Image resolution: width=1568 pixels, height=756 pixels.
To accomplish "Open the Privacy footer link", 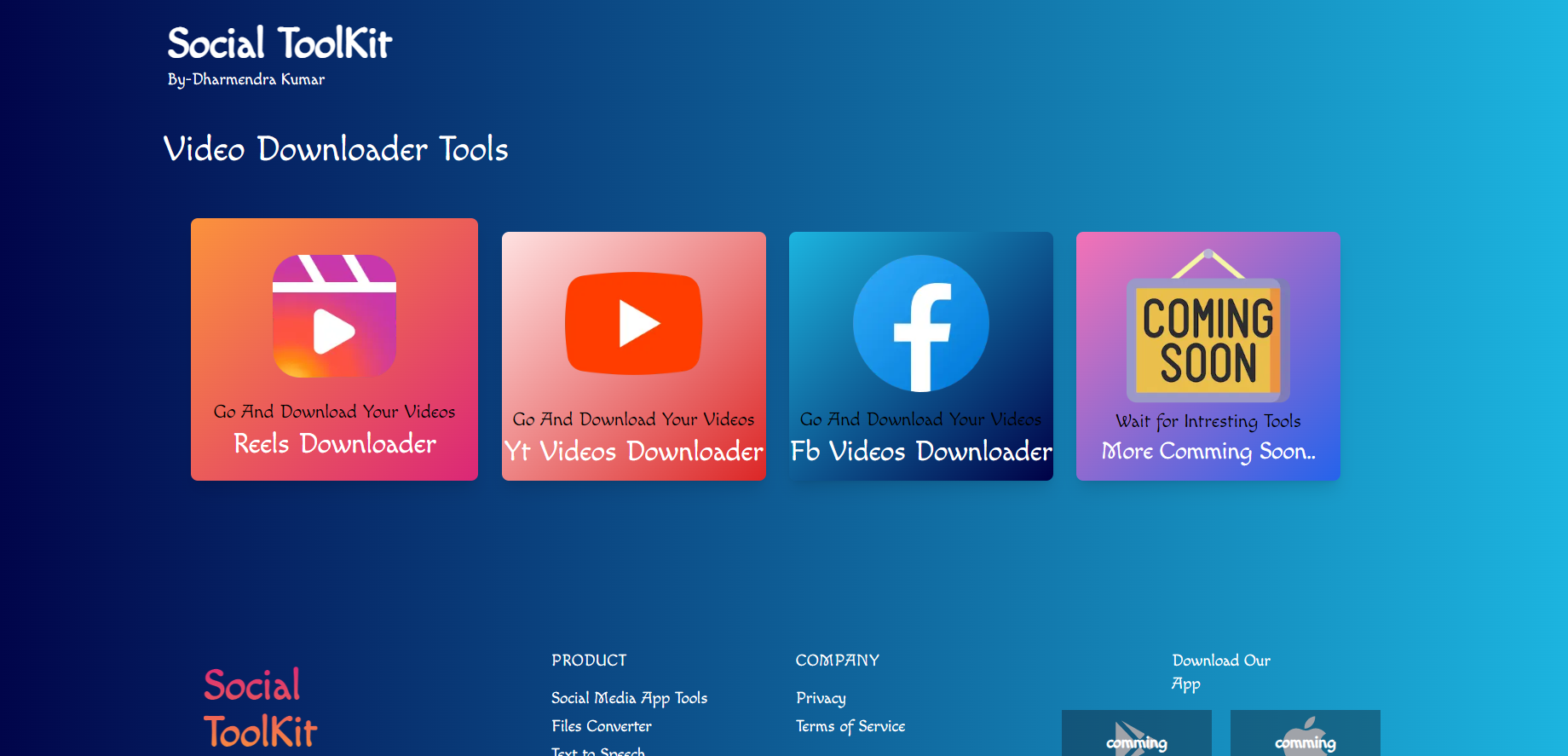I will 821,698.
